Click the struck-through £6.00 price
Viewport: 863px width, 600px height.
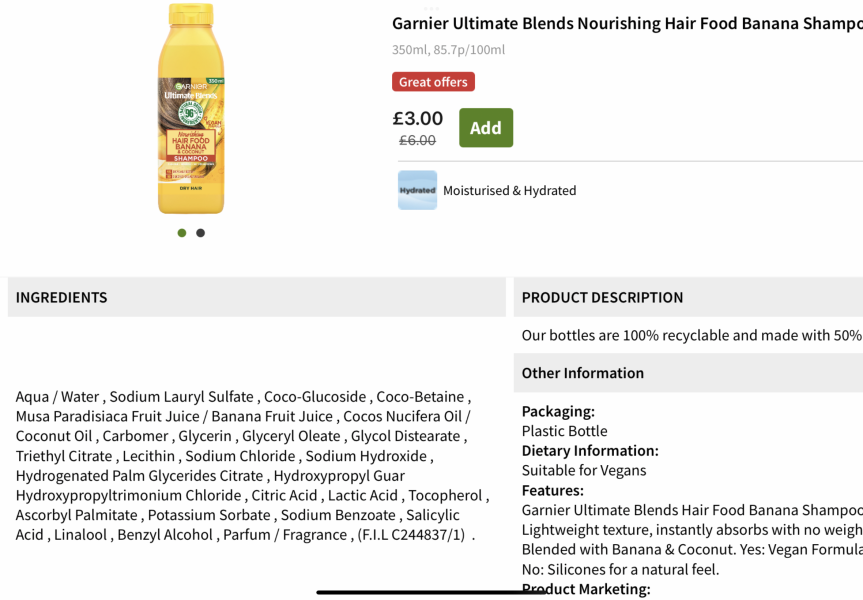click(x=417, y=141)
